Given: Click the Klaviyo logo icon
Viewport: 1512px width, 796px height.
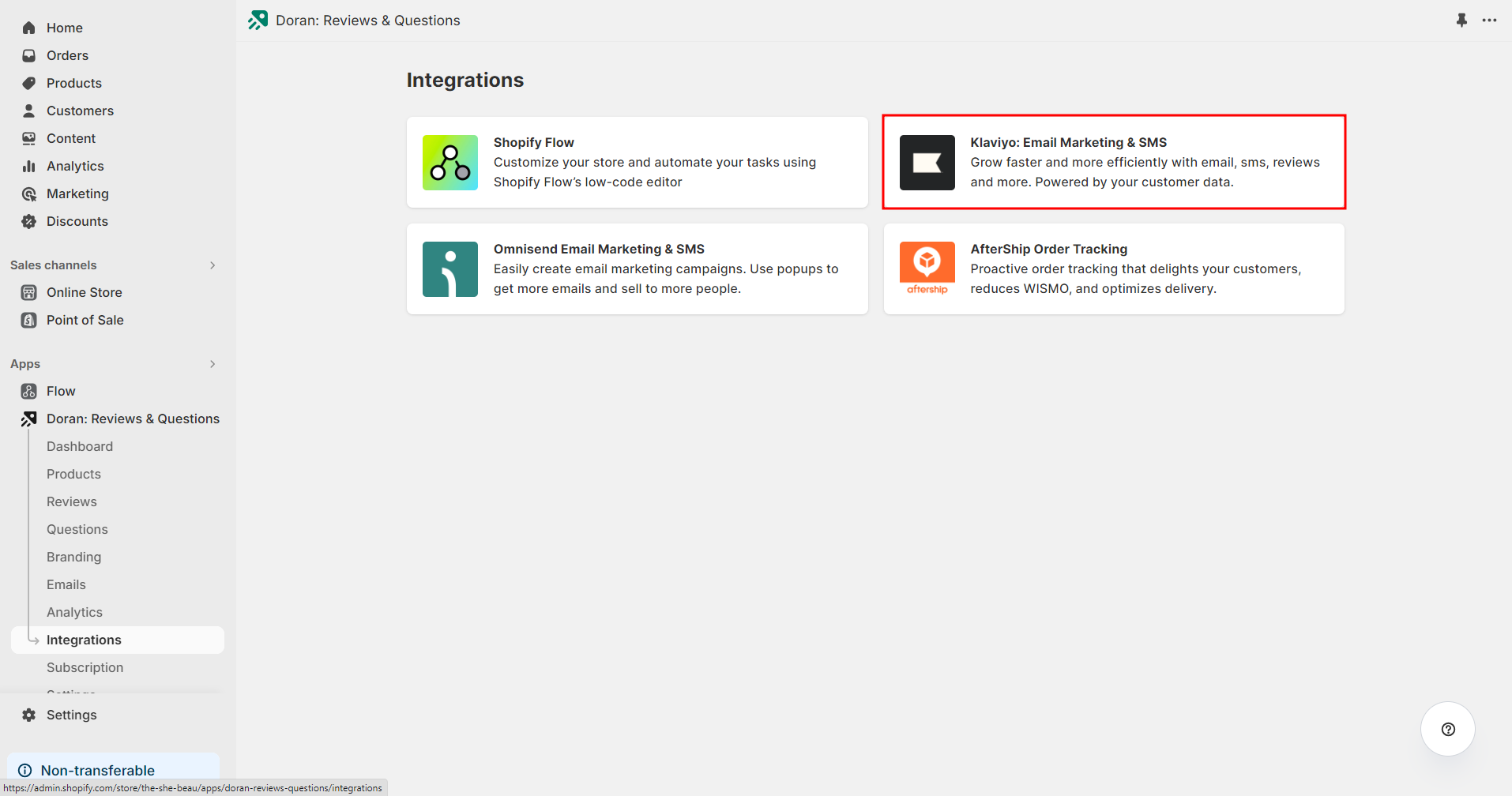Looking at the screenshot, I should (927, 163).
